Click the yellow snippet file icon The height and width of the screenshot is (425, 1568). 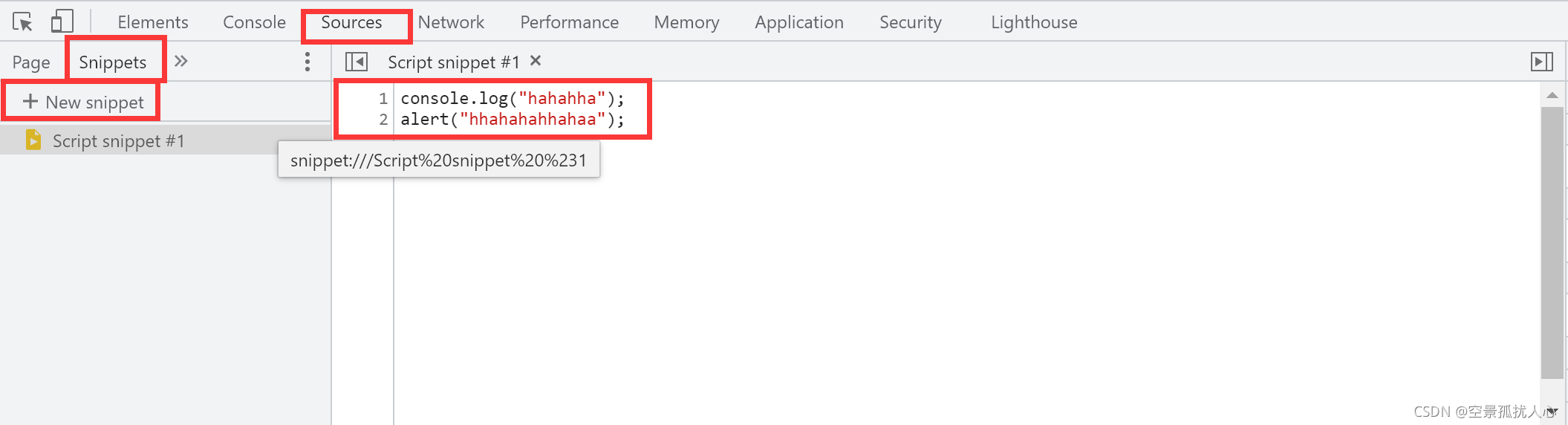[x=33, y=140]
